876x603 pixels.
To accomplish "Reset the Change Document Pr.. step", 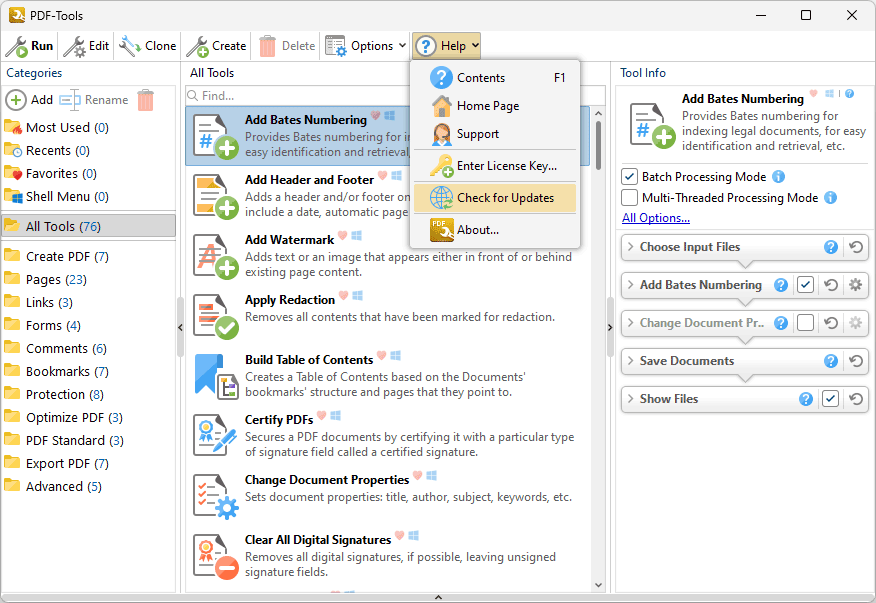I will click(x=831, y=323).
